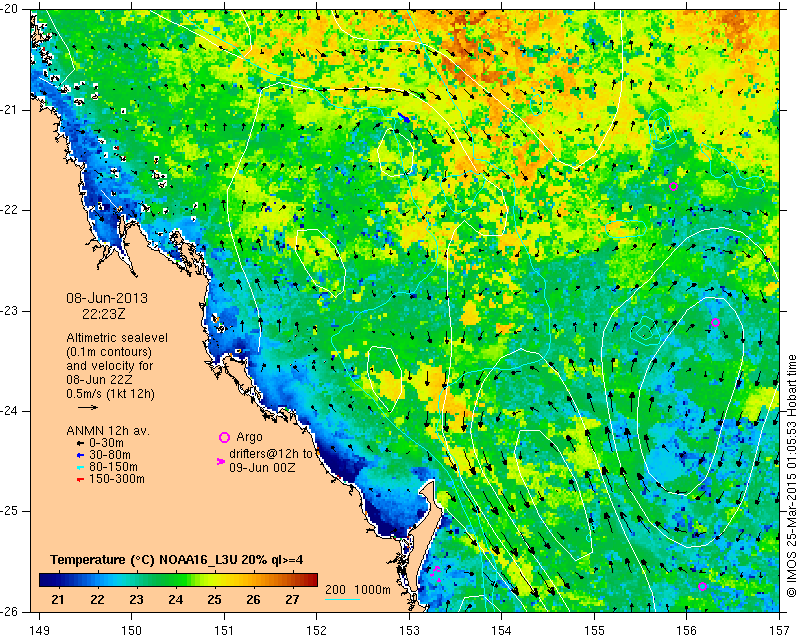Click the latitude axis label -20
Image resolution: width=800 pixels, height=640 pixels.
(x=10, y=9)
